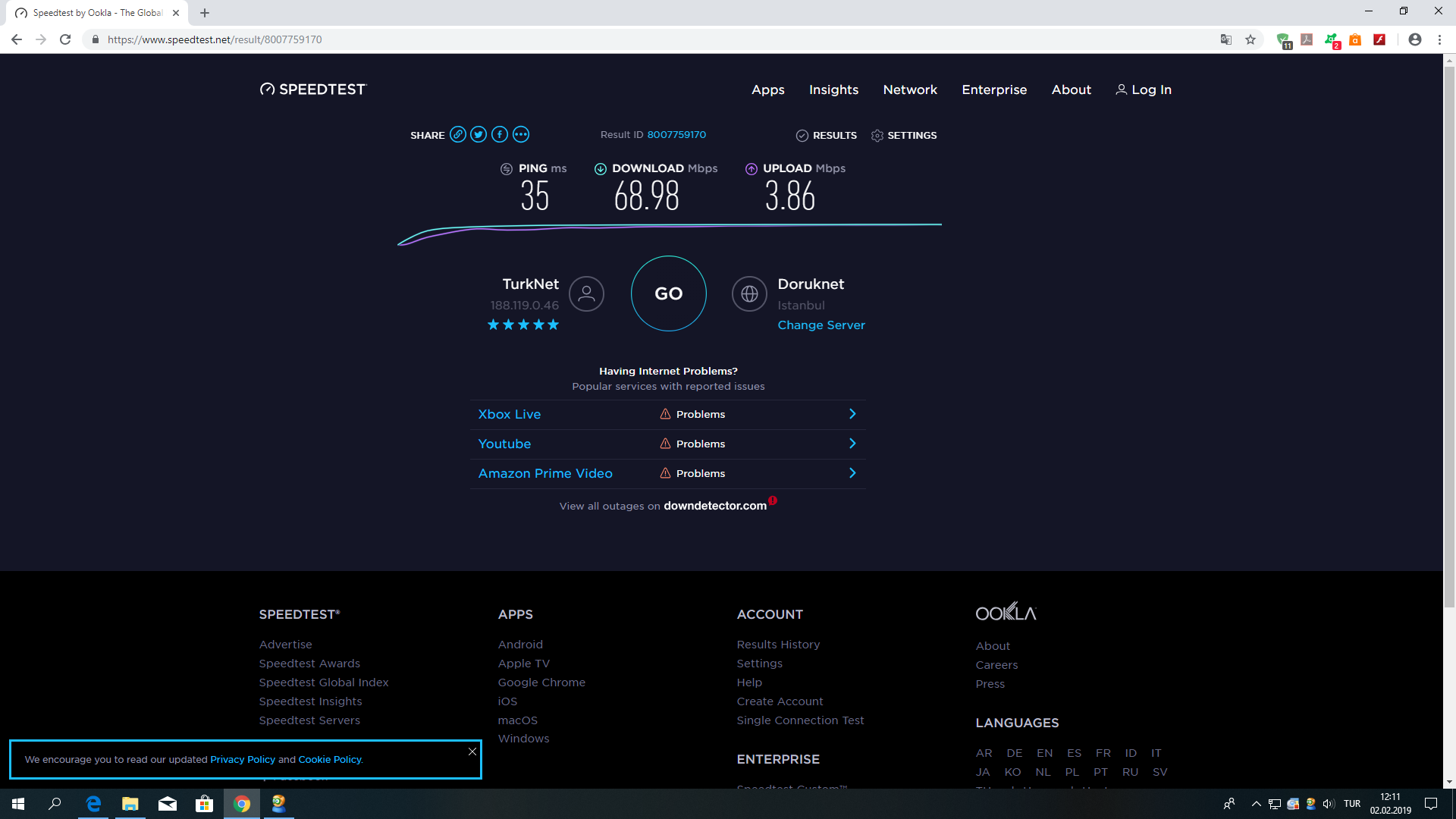The width and height of the screenshot is (1456, 819).
Task: Click the TUR keyboard language indicator
Action: [x=1352, y=804]
